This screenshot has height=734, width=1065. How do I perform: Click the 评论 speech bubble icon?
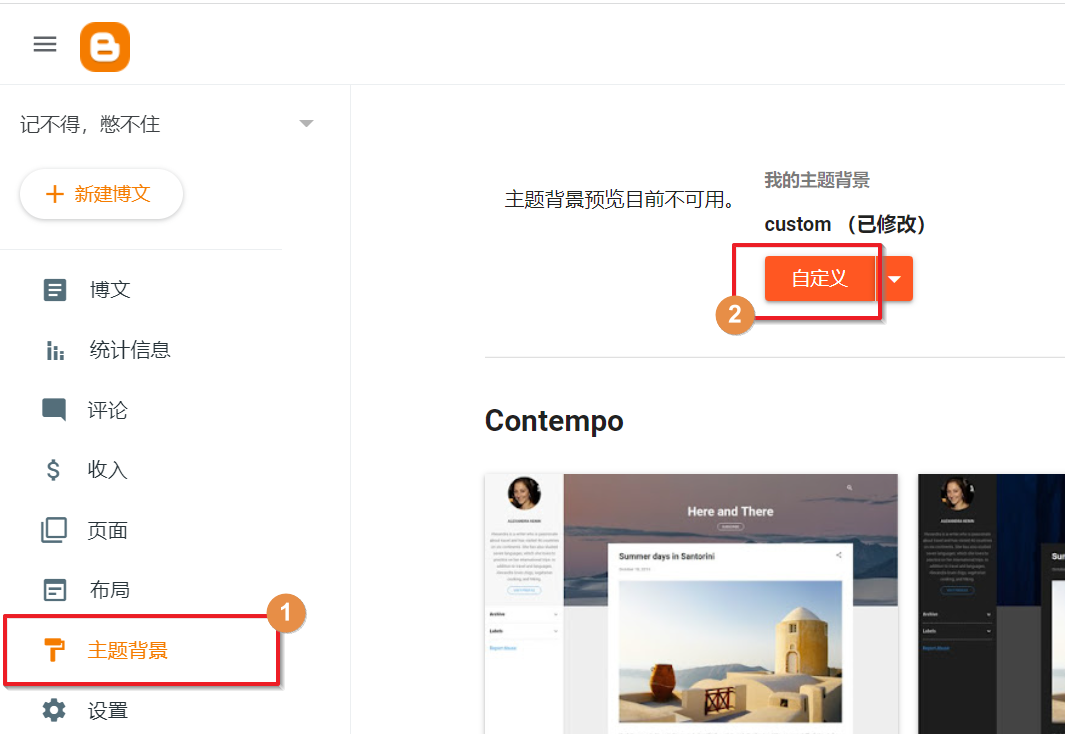click(54, 410)
